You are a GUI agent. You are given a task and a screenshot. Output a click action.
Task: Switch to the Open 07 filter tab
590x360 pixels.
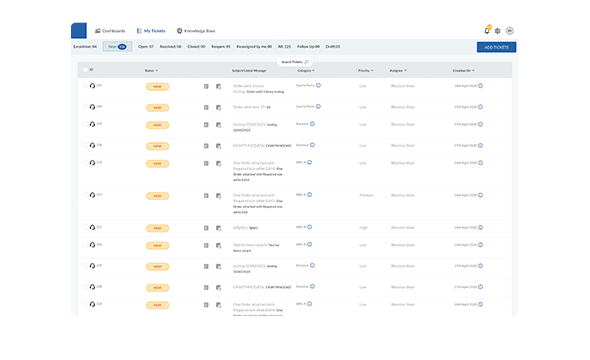click(x=146, y=47)
